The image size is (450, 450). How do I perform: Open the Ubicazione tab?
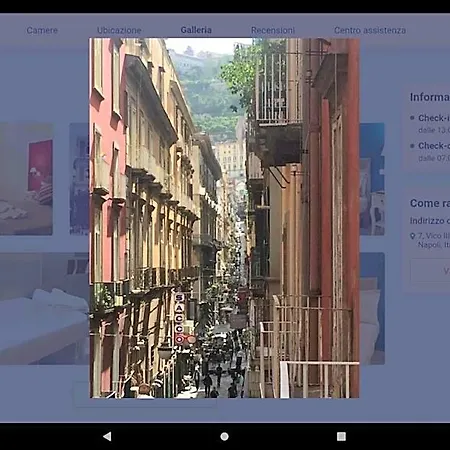pos(119,30)
